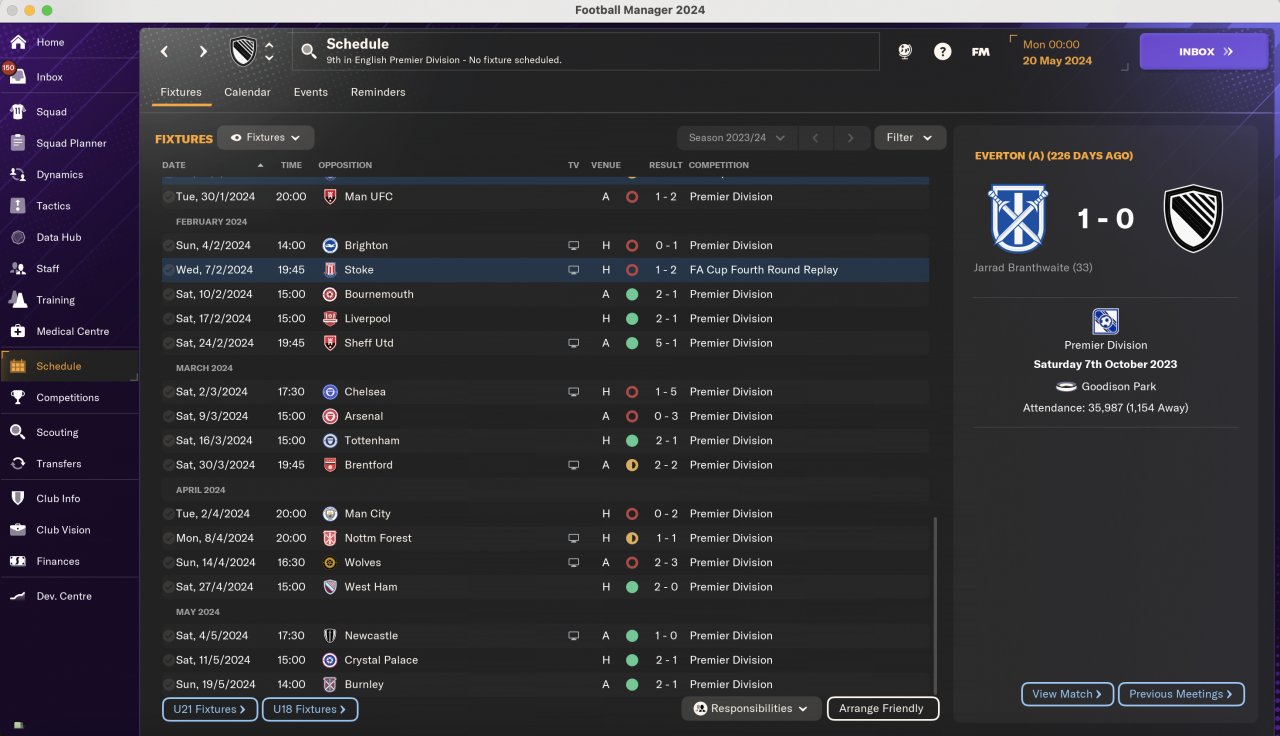Click the world globe icon in header
This screenshot has width=1280, height=736.
click(905, 51)
